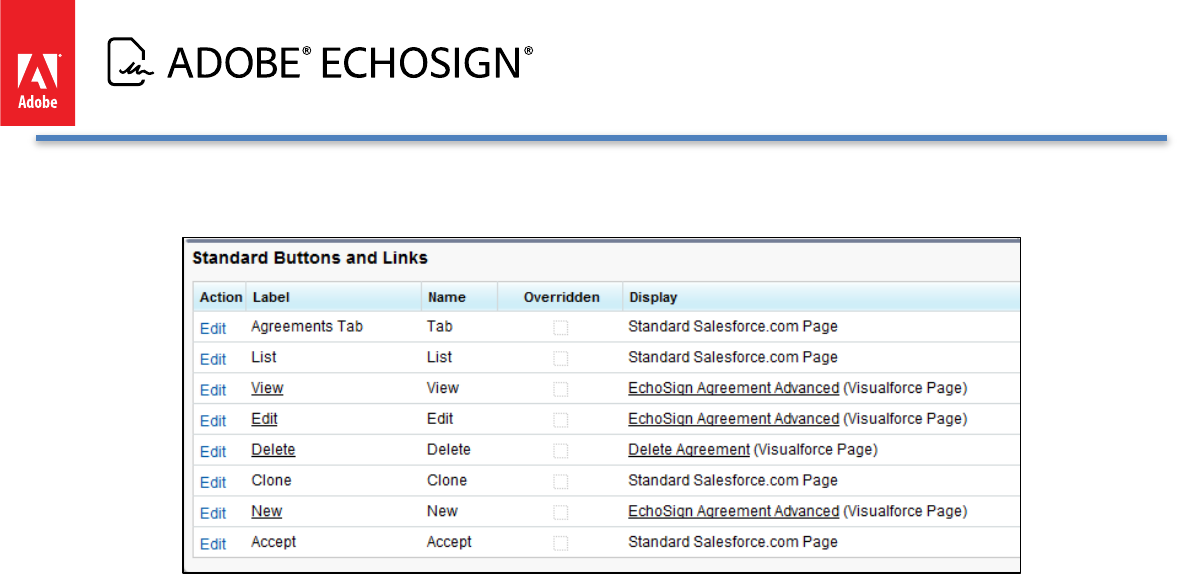Click the Overridden column header

pos(561,298)
